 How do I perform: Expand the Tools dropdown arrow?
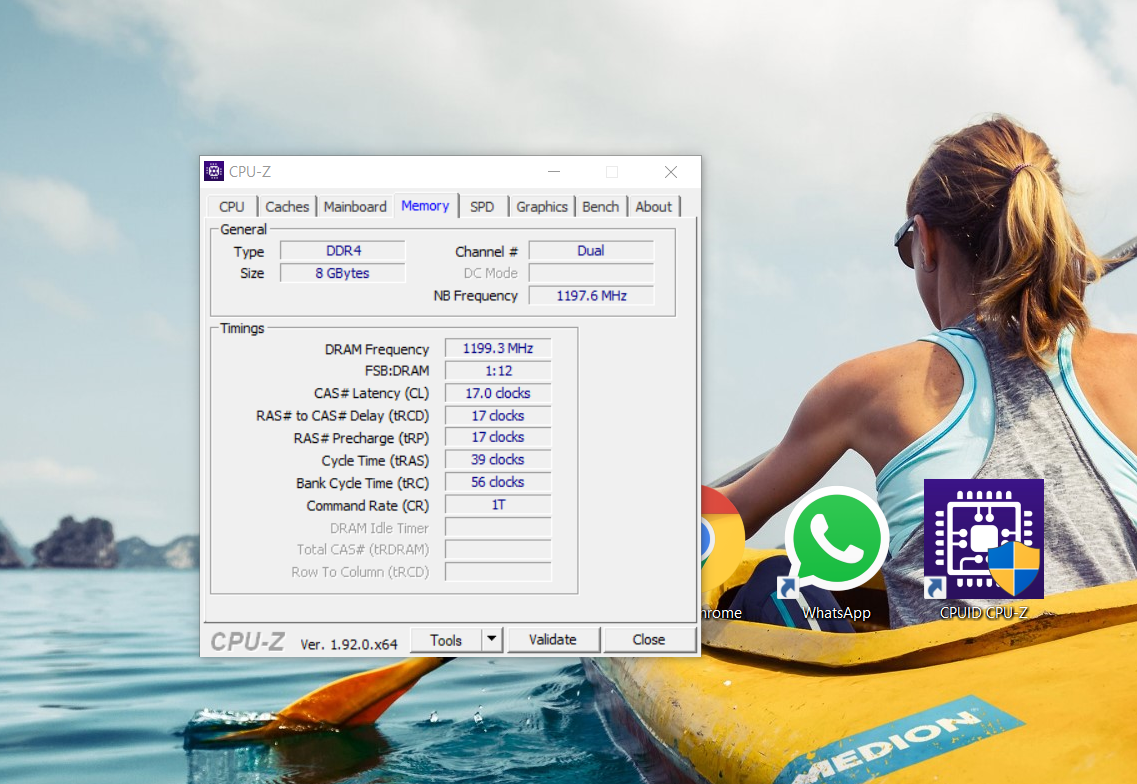click(492, 640)
